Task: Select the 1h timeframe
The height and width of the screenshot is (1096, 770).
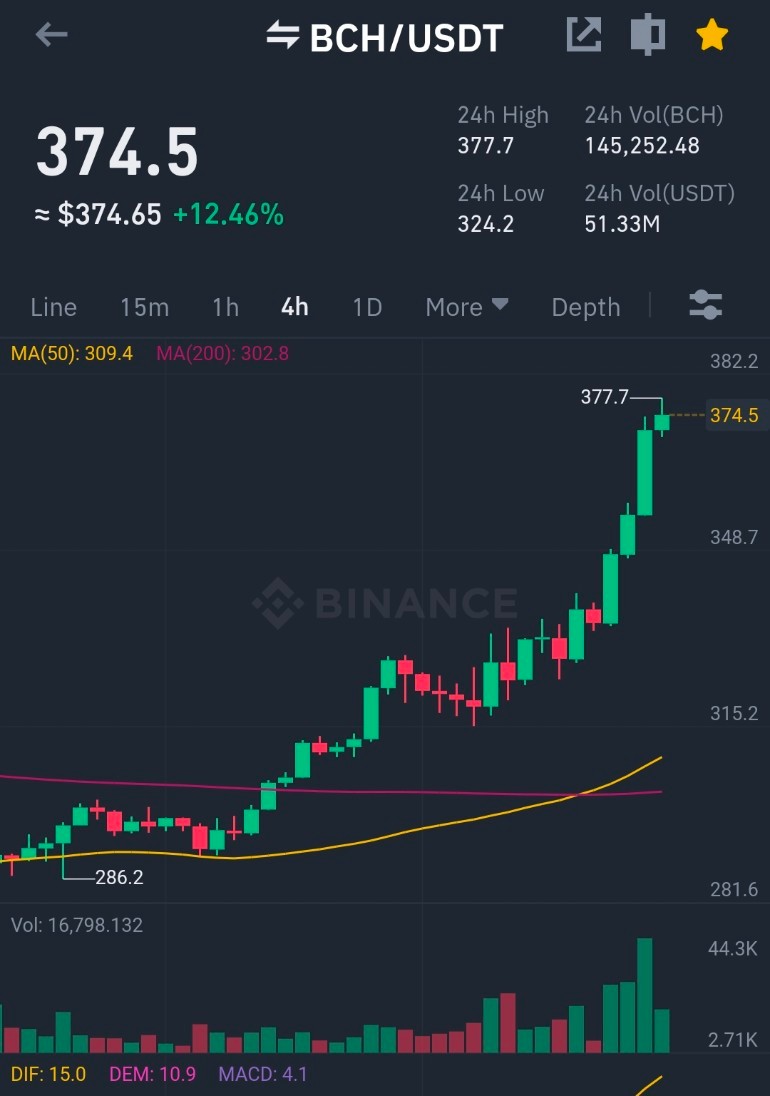Action: click(x=226, y=307)
